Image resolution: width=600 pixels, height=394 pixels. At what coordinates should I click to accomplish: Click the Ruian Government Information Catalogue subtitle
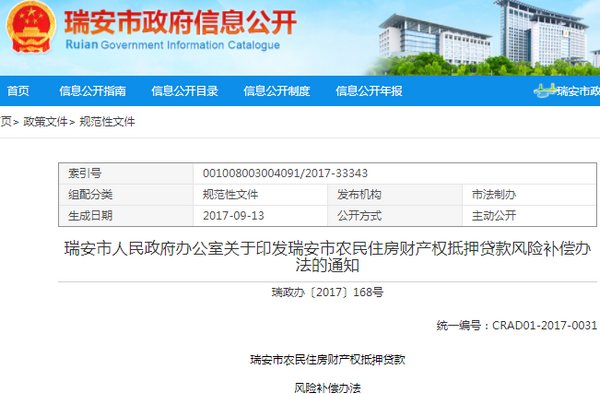[x=173, y=45]
